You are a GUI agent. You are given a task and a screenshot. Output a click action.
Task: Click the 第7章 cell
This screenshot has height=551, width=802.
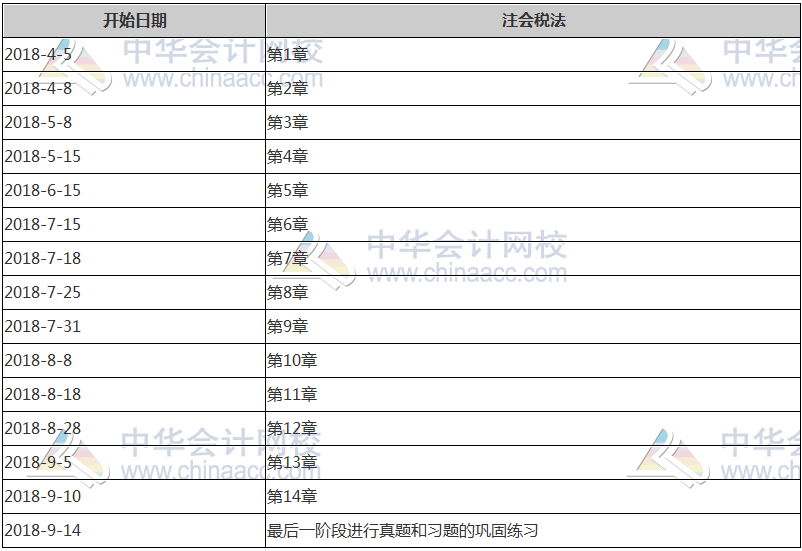pos(533,258)
